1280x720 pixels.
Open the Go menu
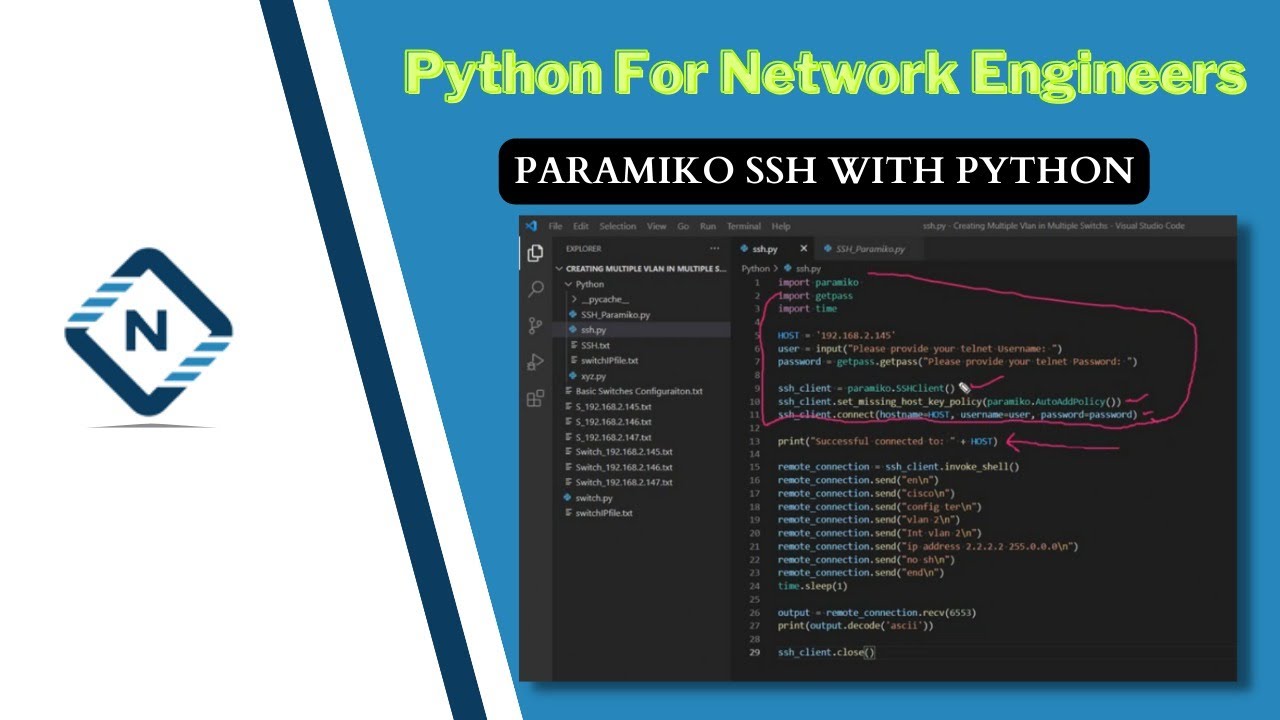(683, 226)
